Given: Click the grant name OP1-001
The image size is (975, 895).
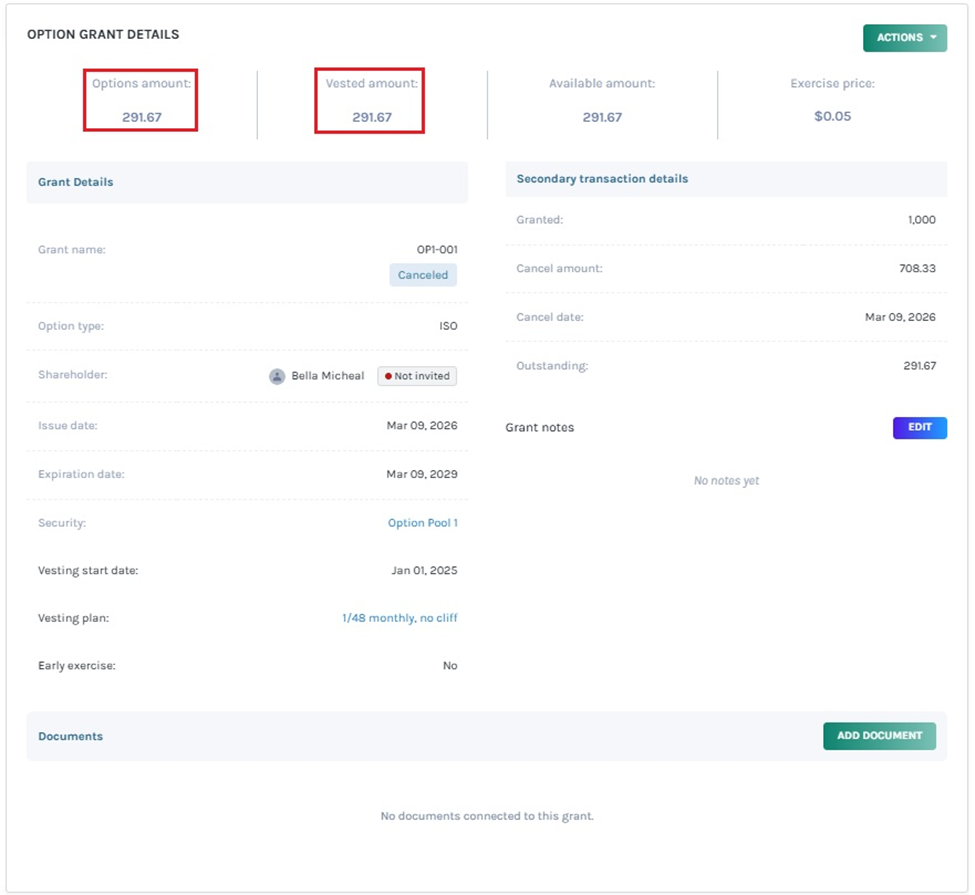Looking at the screenshot, I should 439,249.
